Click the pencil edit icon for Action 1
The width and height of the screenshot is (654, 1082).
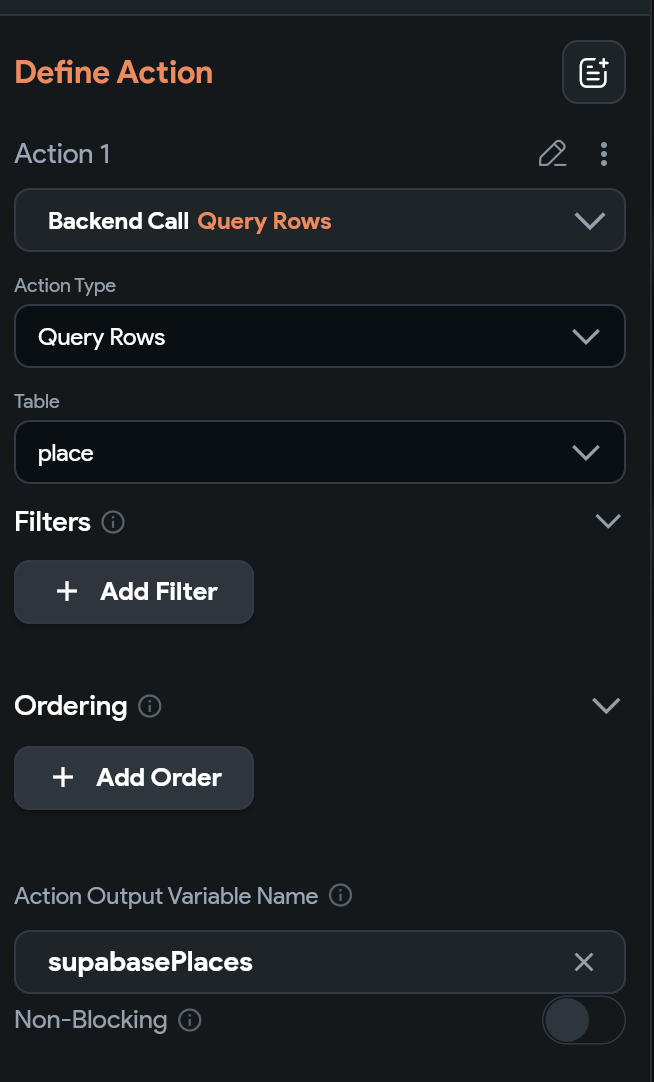pos(552,154)
